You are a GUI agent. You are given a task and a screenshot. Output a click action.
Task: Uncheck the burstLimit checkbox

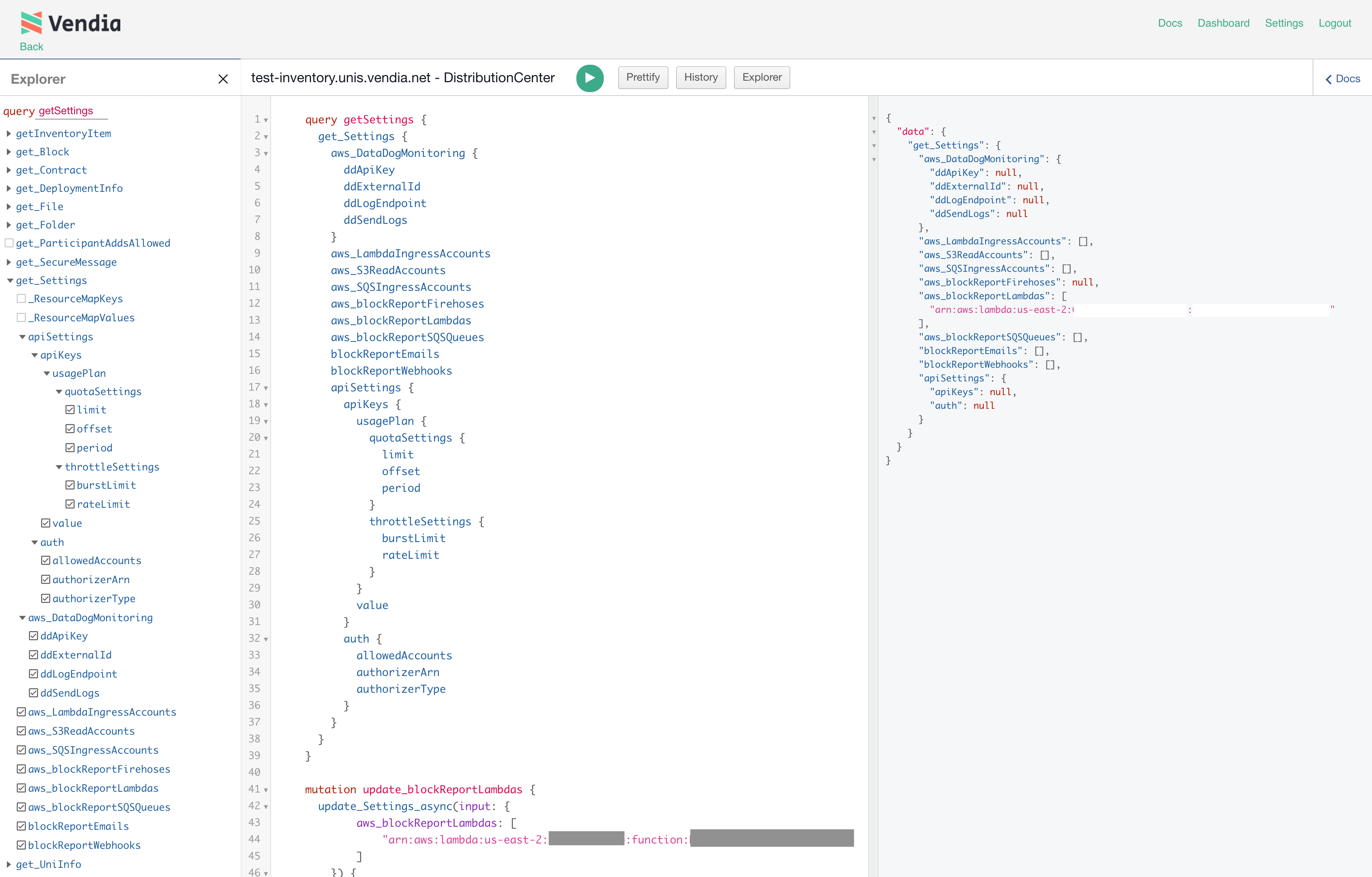pos(70,485)
